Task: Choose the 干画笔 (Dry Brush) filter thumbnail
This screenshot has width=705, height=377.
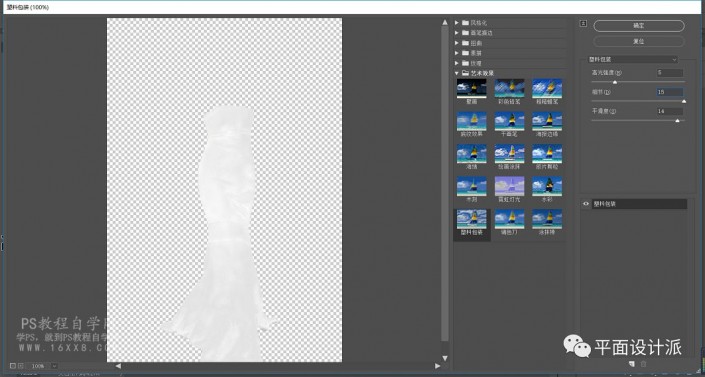Action: click(509, 121)
